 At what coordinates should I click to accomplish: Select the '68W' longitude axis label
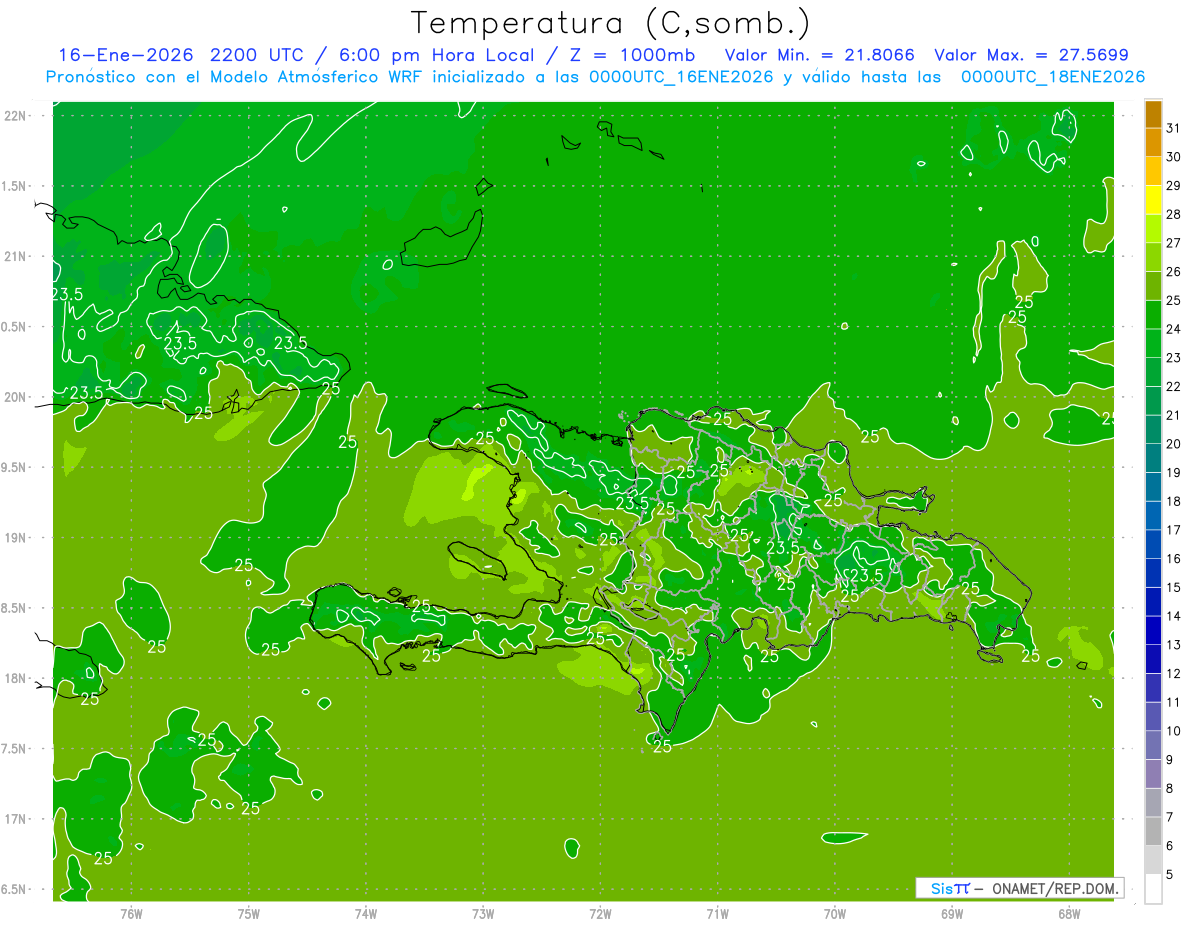1069,914
